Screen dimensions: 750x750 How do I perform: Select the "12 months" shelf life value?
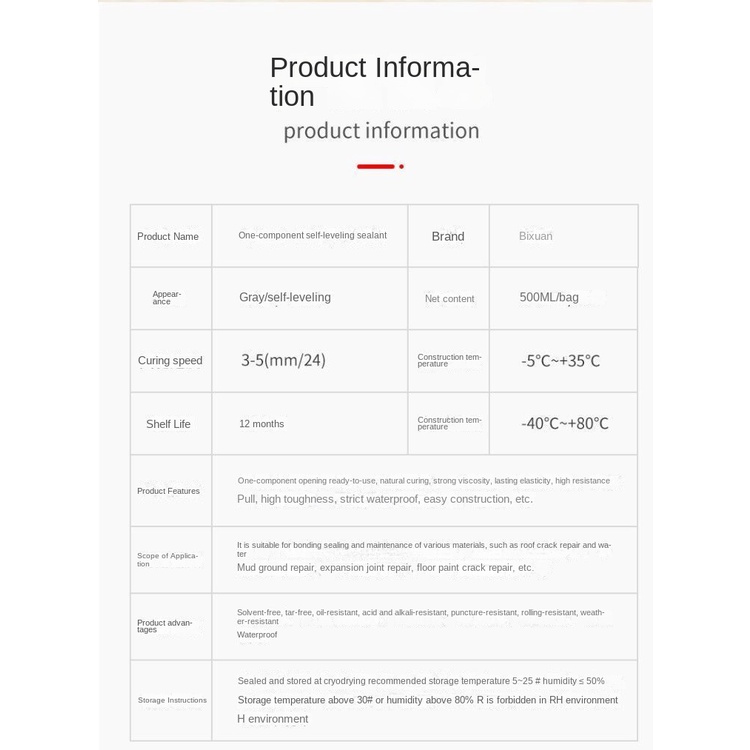(261, 424)
